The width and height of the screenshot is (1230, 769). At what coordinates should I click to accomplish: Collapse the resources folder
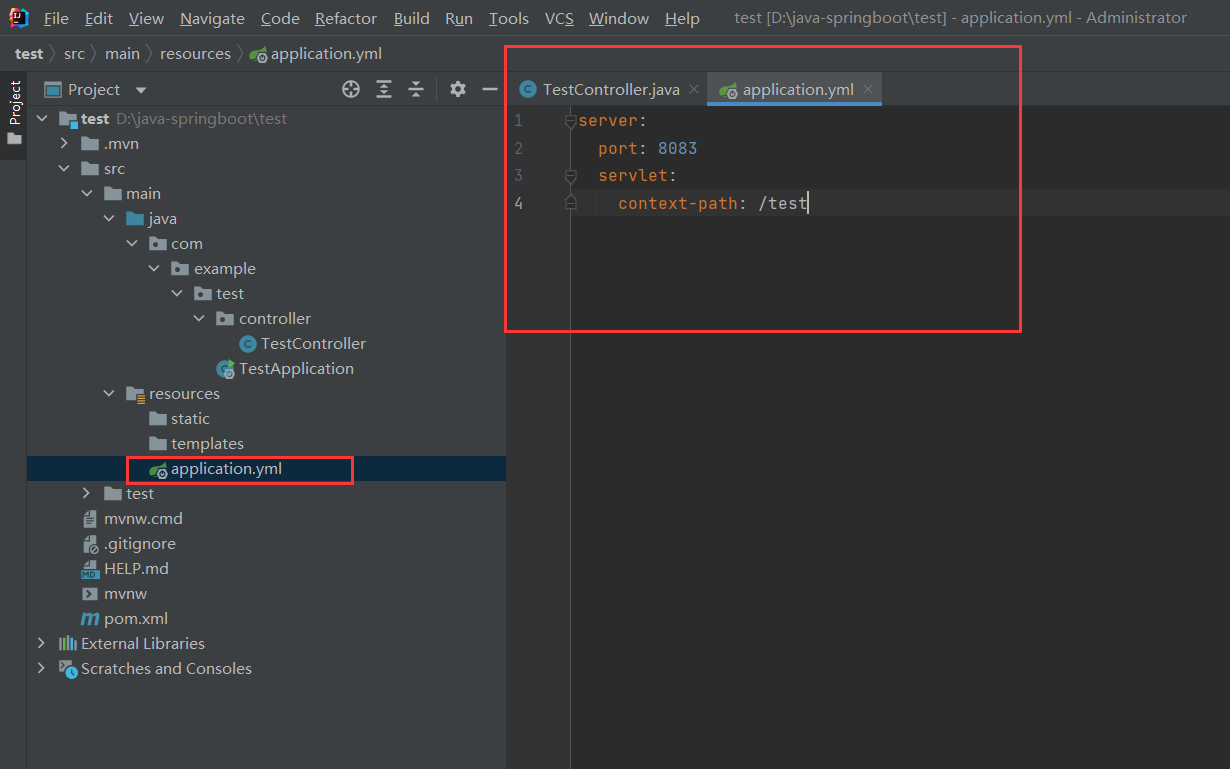pos(110,394)
